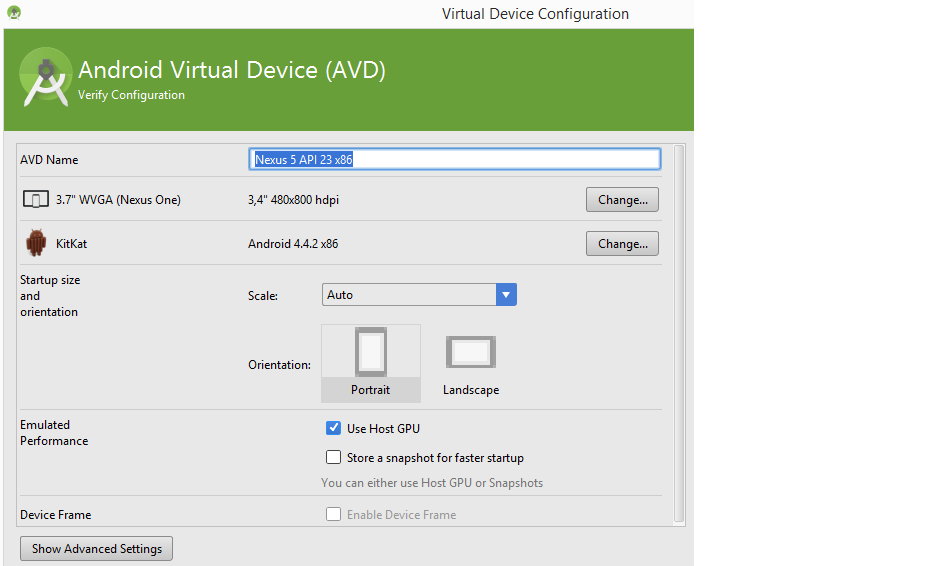The image size is (929, 566).
Task: Click the '3.7" WVGA (Nexus One)' label
Action: 118,200
